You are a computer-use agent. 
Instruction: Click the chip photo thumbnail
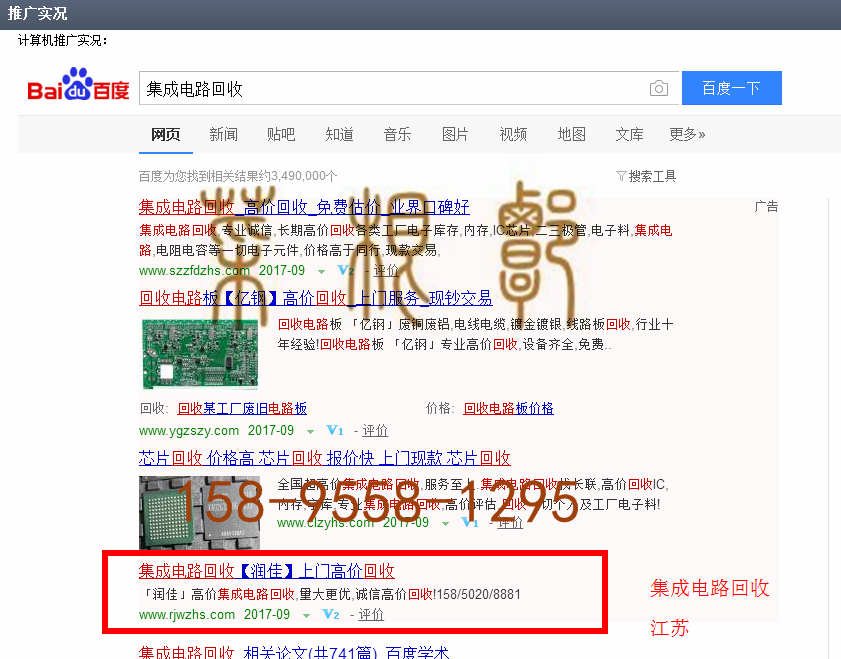tap(200, 512)
